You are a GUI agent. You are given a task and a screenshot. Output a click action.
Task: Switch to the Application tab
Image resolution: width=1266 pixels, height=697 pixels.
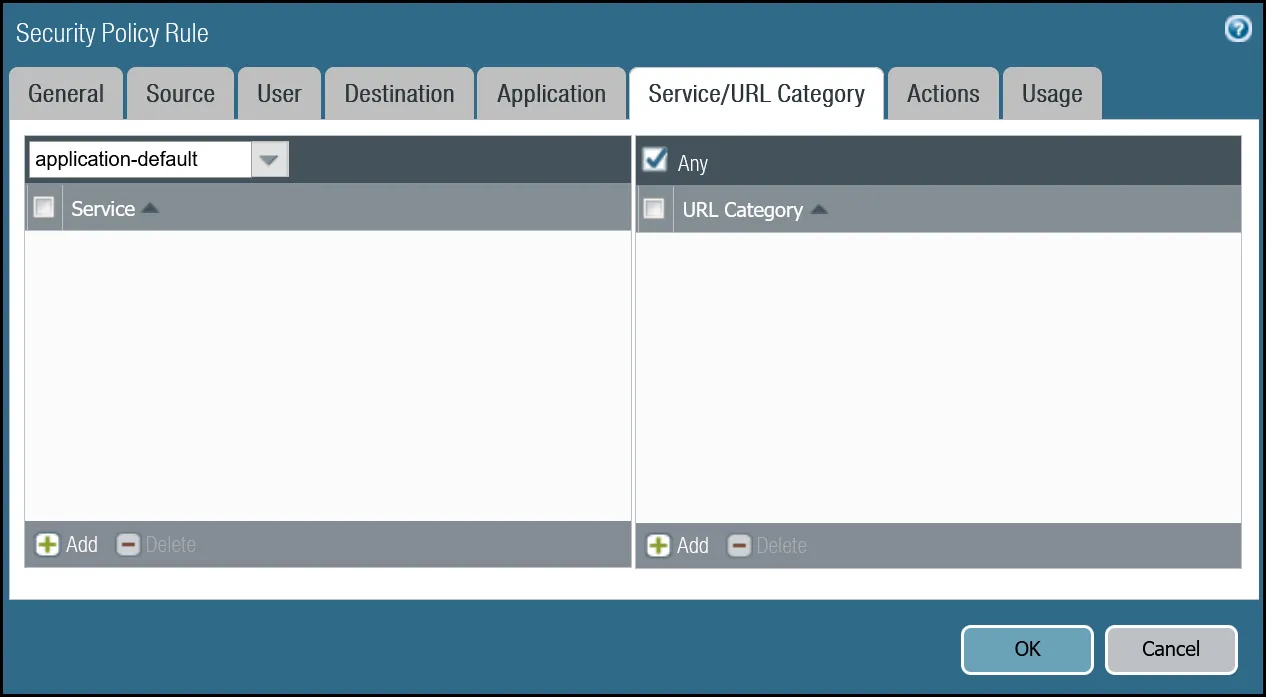(x=551, y=92)
